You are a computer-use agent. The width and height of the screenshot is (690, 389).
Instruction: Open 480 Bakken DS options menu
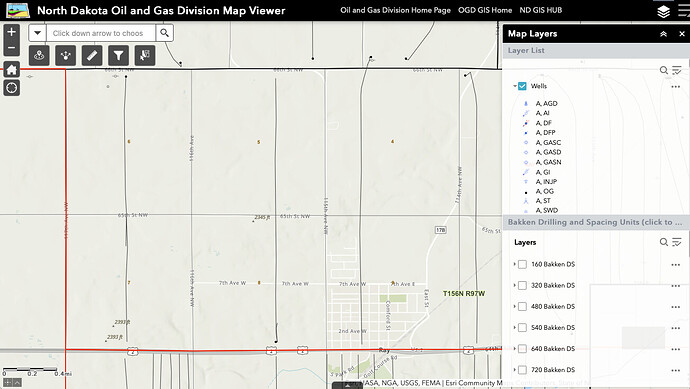point(676,307)
